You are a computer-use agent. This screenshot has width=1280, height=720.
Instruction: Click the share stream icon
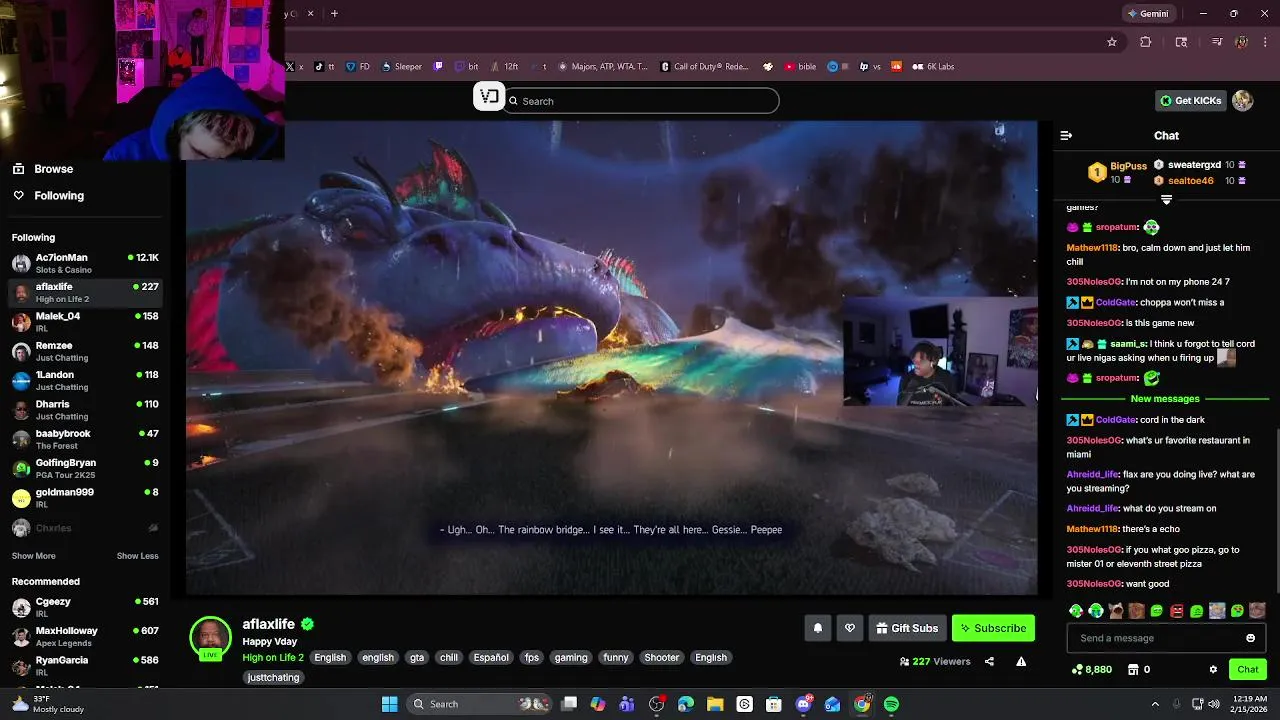coord(989,661)
